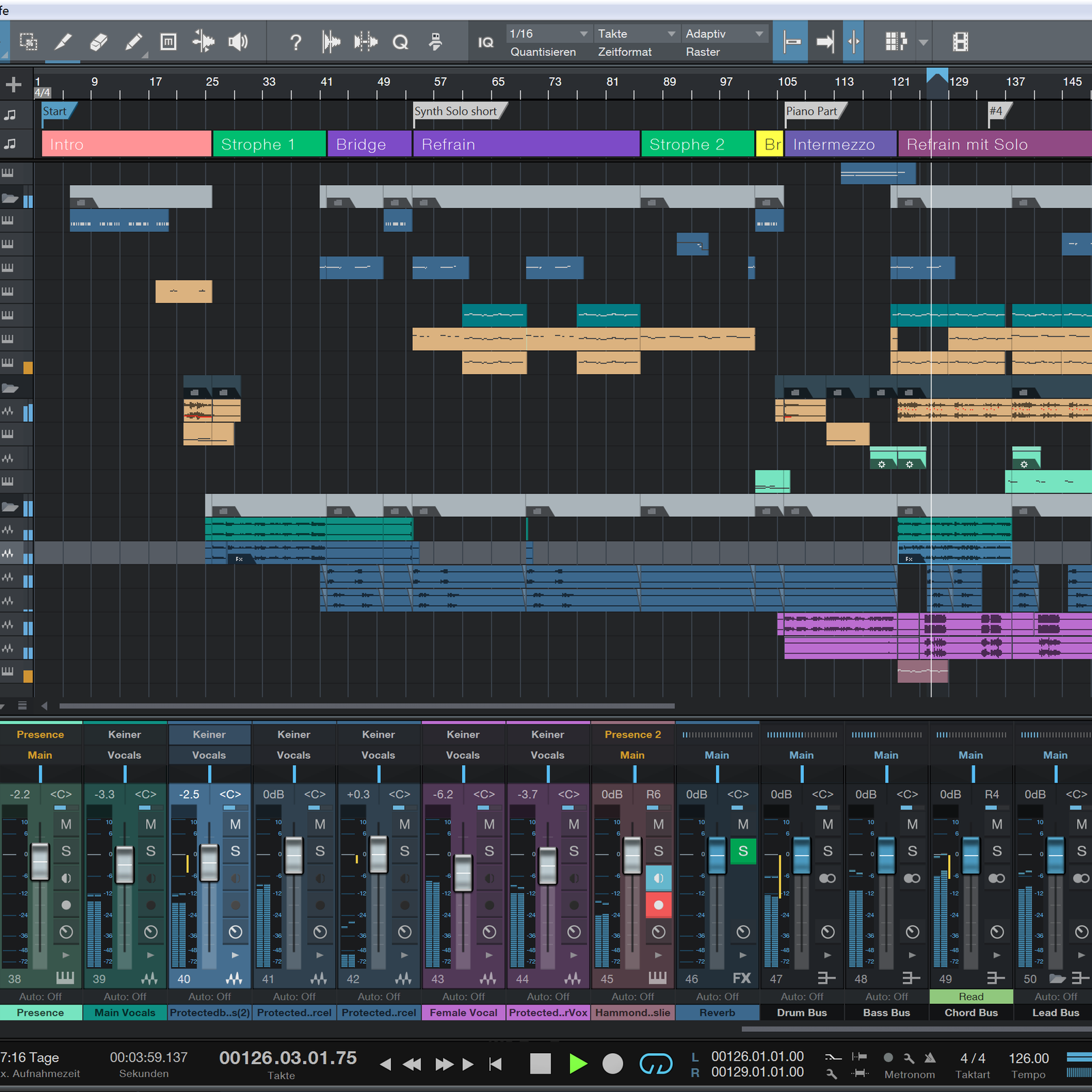Open channel editor on Reverb FX icon
Screen dimensions: 1092x1092
(741, 978)
